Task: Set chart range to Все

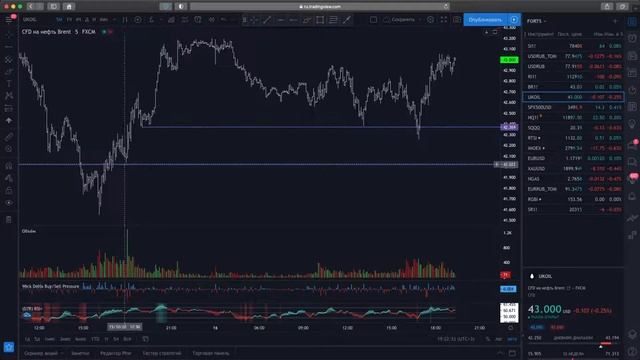Action: (x=127, y=339)
